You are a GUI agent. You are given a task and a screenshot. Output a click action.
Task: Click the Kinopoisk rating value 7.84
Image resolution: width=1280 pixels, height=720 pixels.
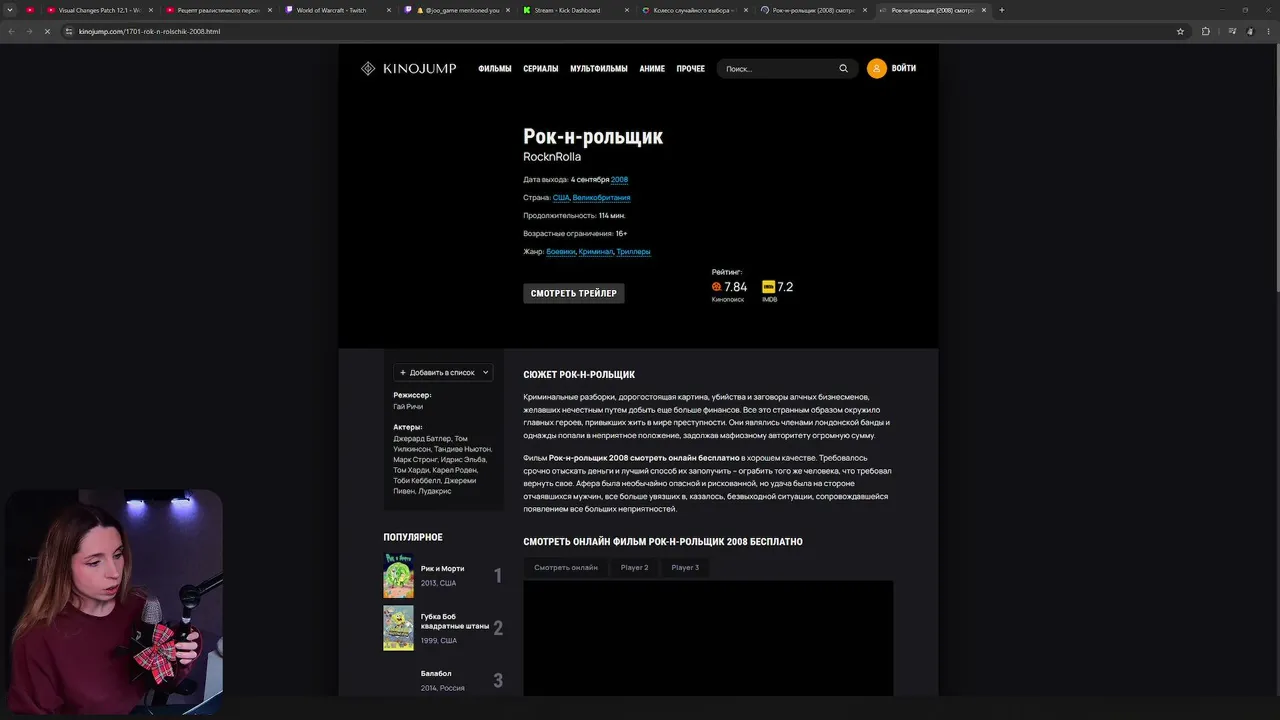tap(736, 287)
